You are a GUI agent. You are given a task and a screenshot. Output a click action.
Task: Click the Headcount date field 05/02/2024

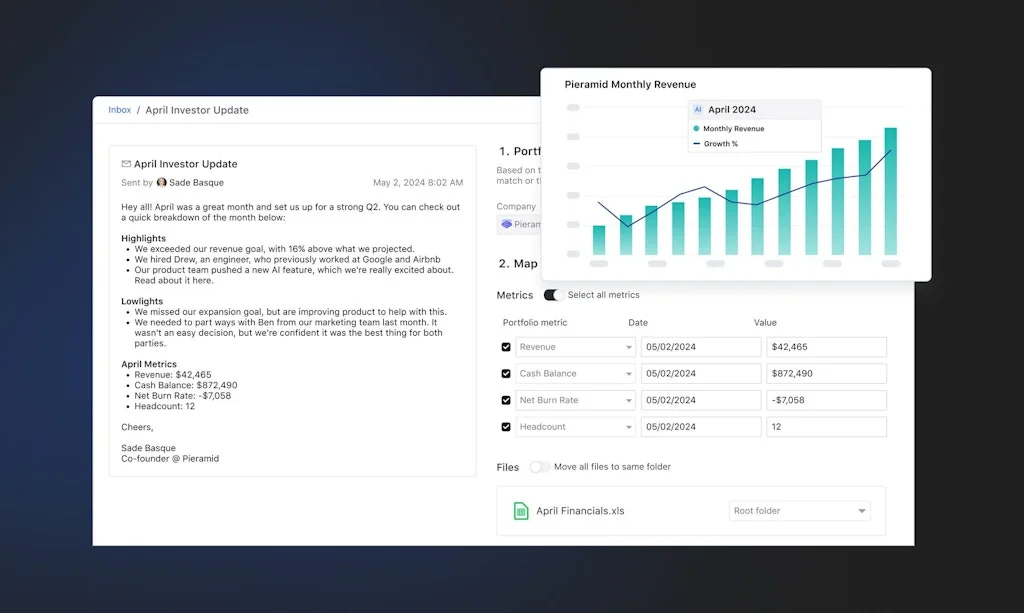[x=700, y=426]
